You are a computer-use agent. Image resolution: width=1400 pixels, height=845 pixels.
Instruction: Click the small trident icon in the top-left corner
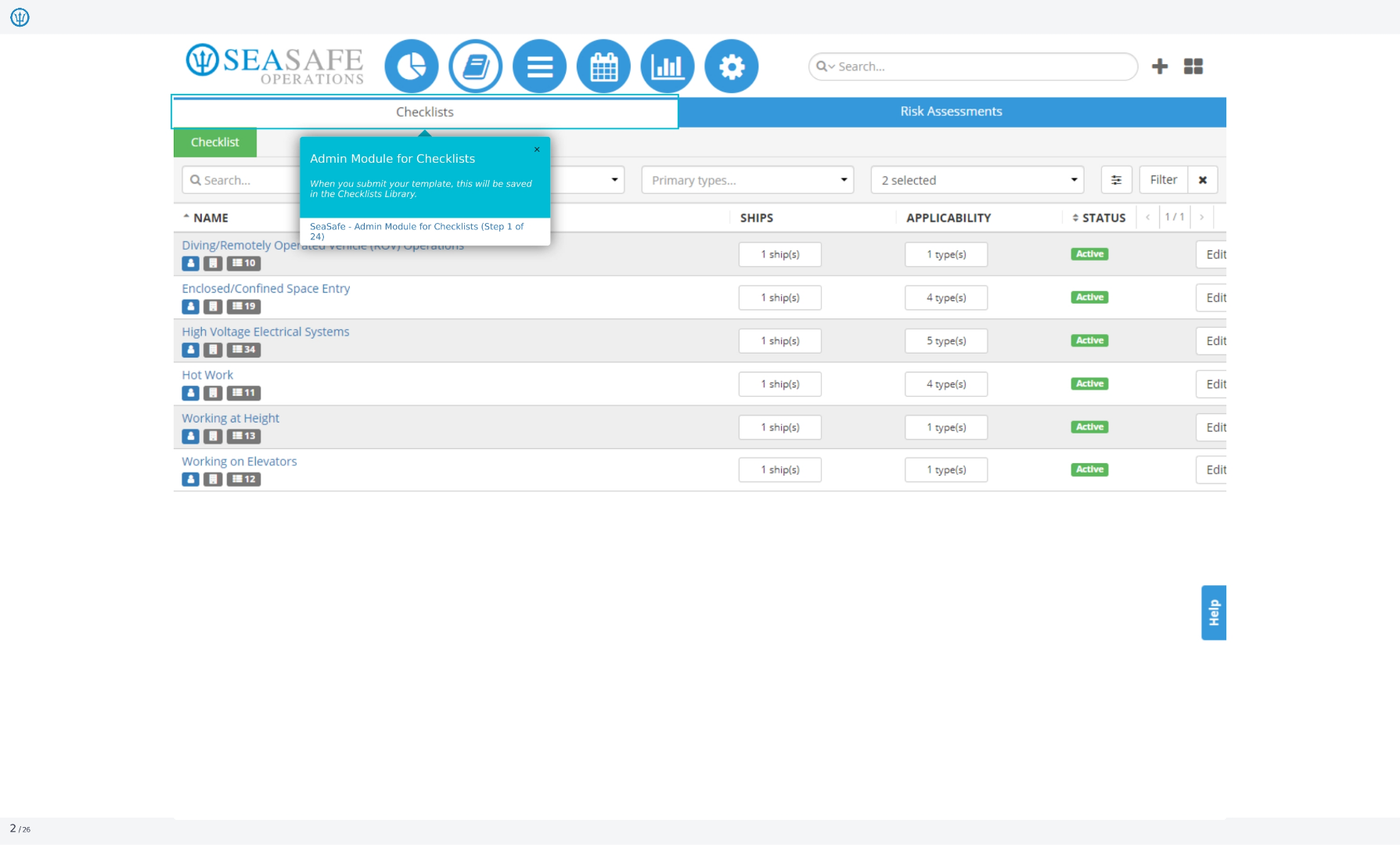coord(20,17)
